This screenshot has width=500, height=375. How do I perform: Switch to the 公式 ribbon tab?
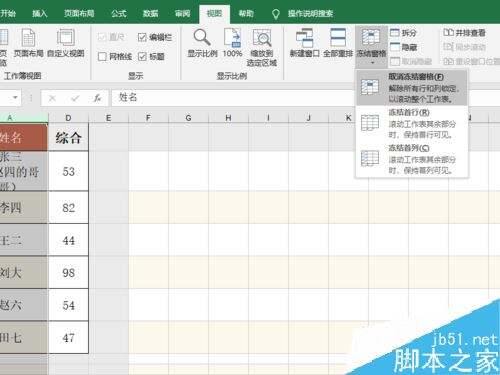point(118,14)
